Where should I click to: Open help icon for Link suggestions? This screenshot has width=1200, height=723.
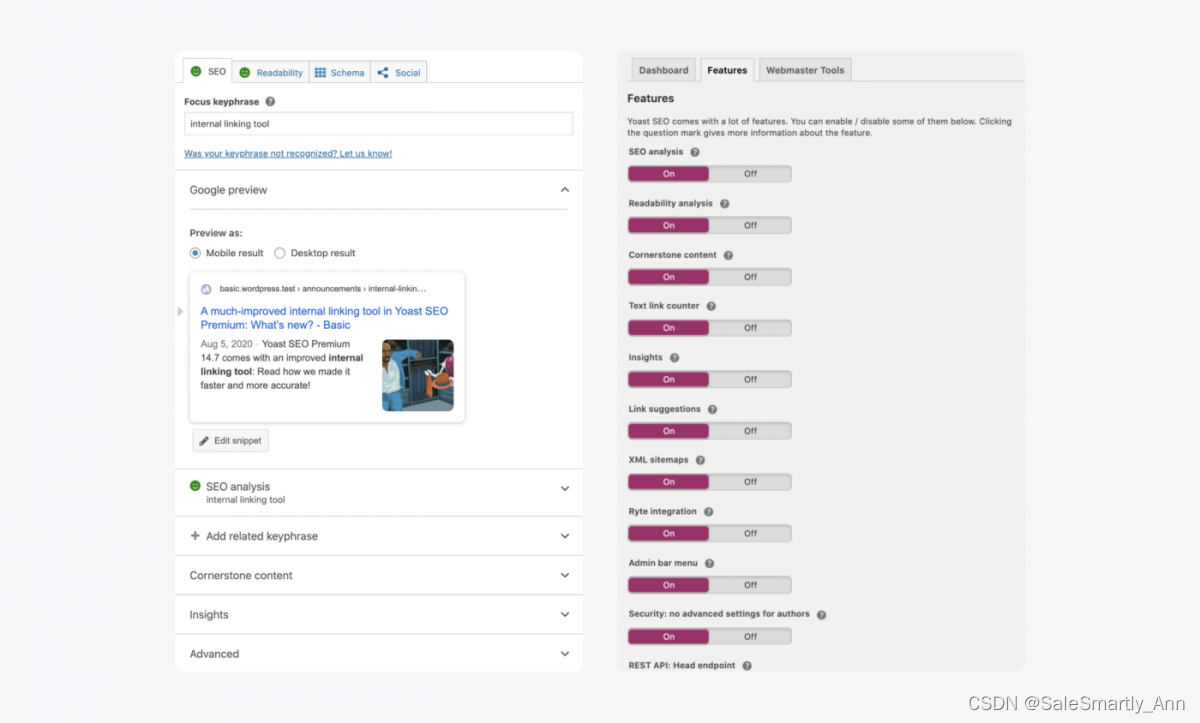coord(712,409)
